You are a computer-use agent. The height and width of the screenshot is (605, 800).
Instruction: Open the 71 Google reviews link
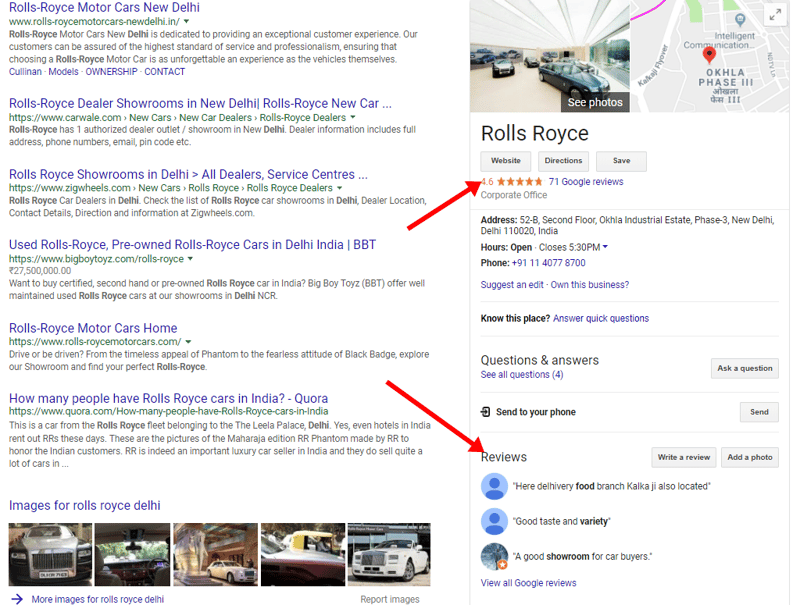pyautogui.click(x=586, y=182)
